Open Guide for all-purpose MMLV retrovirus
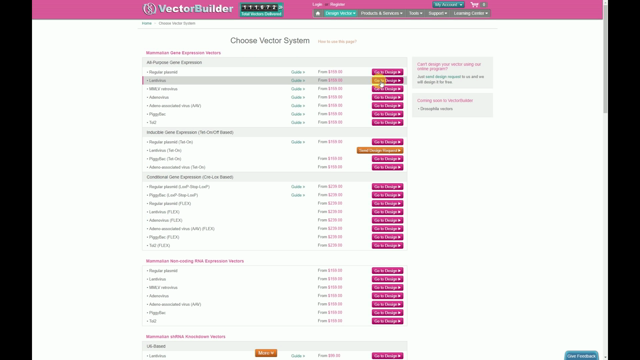This screenshot has height=360, width=640. click(298, 89)
